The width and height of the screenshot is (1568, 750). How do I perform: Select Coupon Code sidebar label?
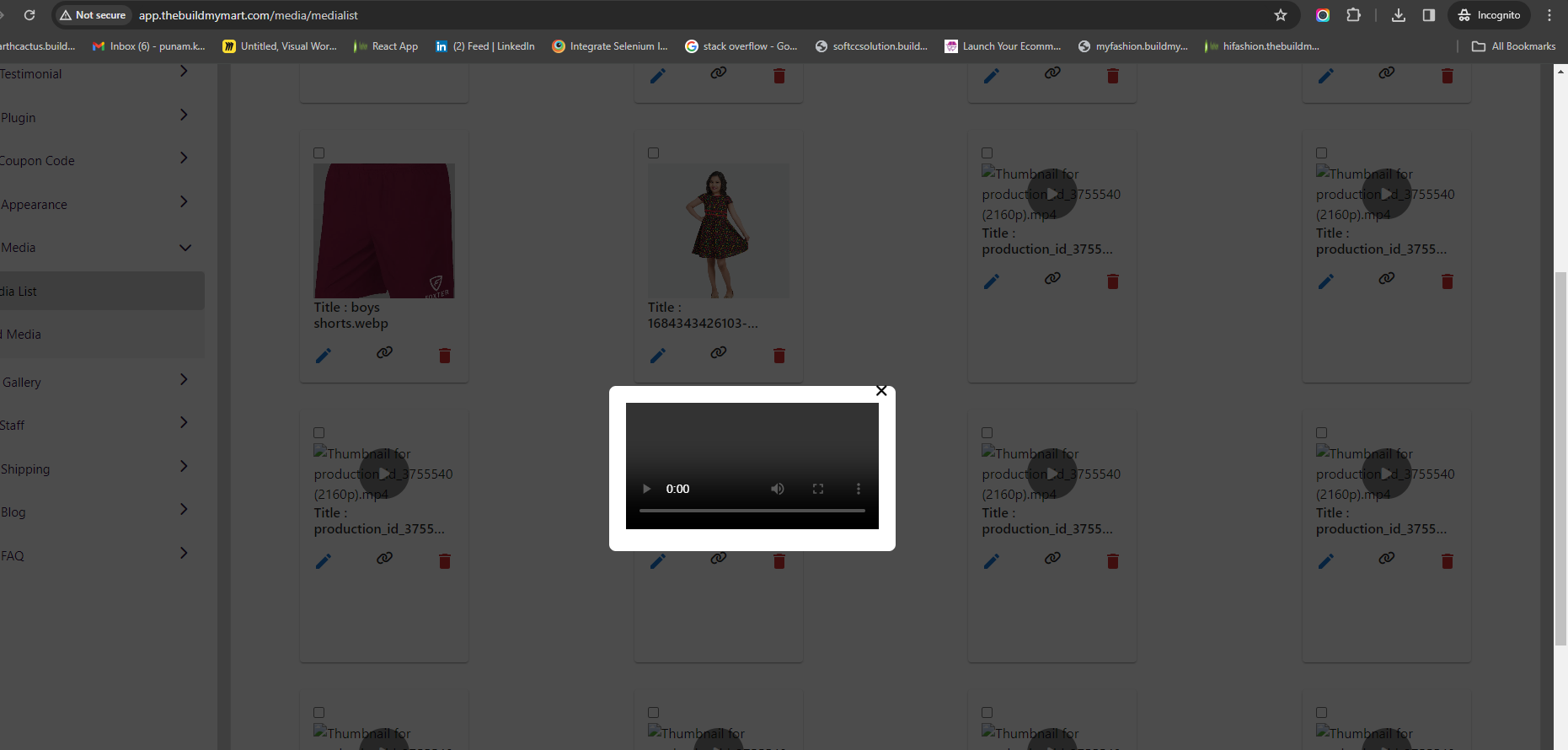point(37,161)
